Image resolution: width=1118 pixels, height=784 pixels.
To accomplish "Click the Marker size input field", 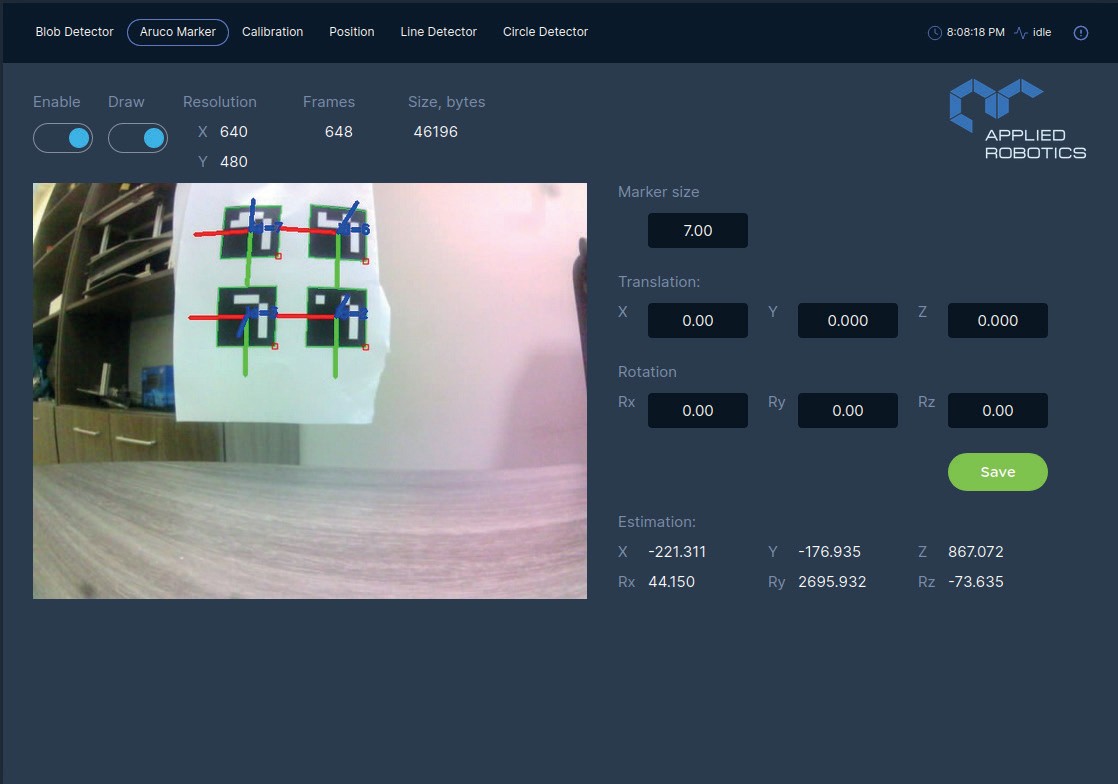I will (x=698, y=231).
